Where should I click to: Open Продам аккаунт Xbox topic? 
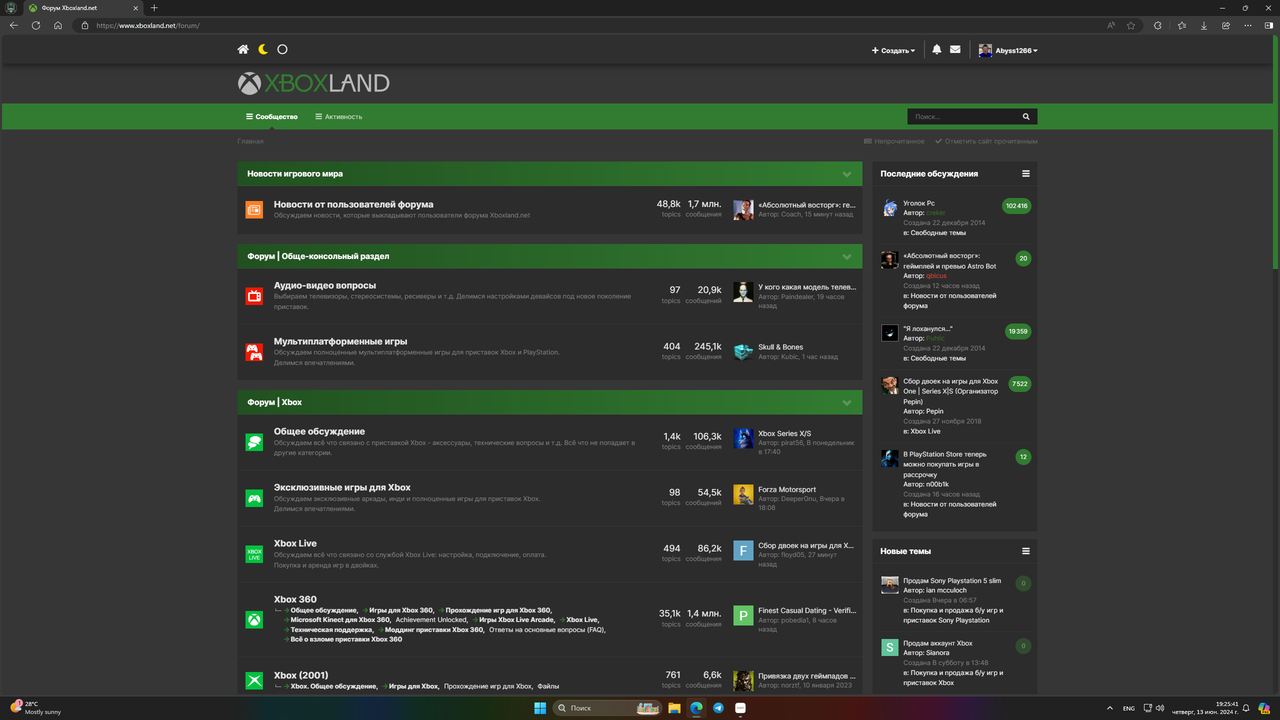(938, 643)
